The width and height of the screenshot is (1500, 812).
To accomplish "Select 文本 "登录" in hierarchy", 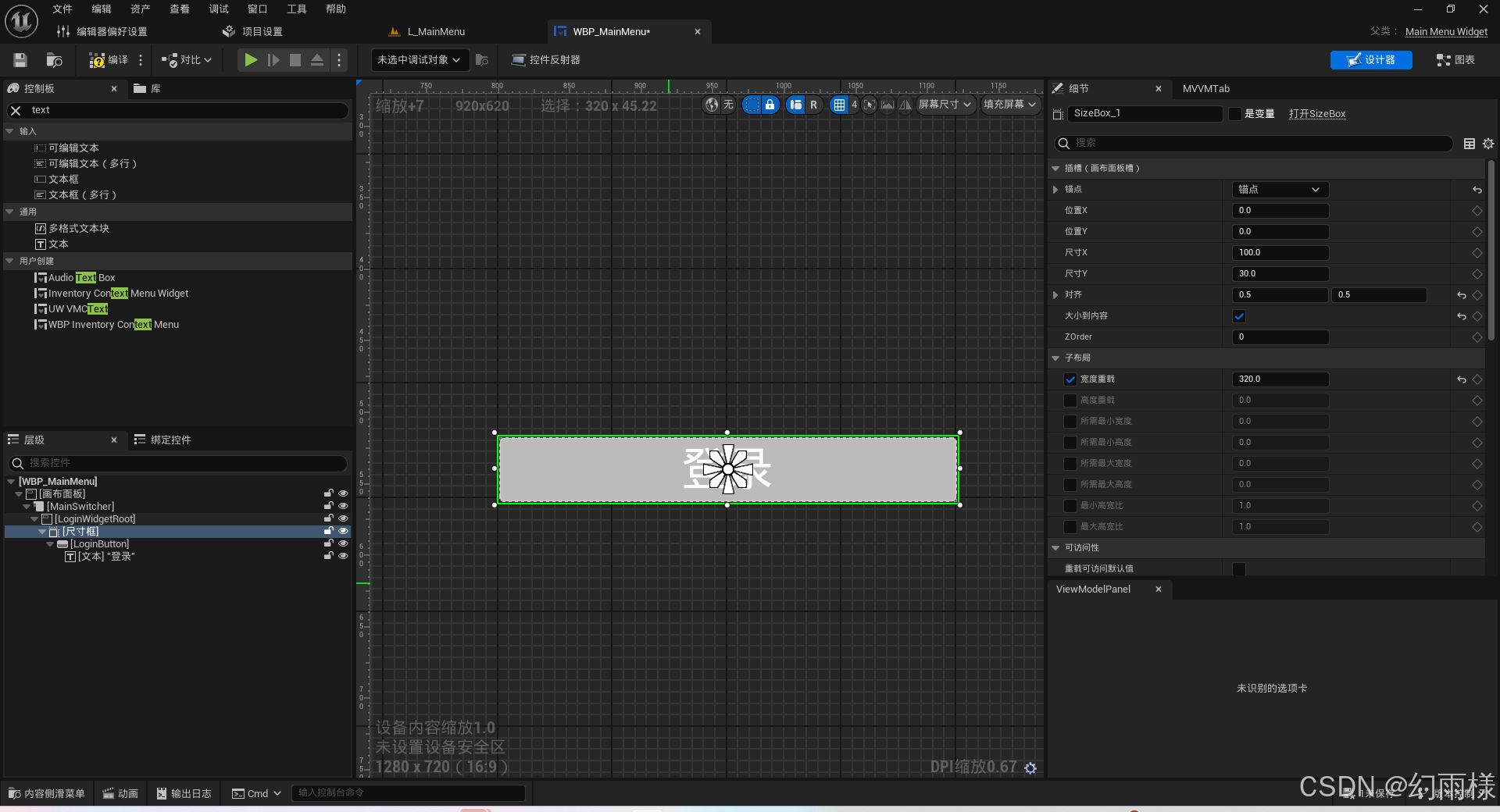I will click(x=106, y=557).
